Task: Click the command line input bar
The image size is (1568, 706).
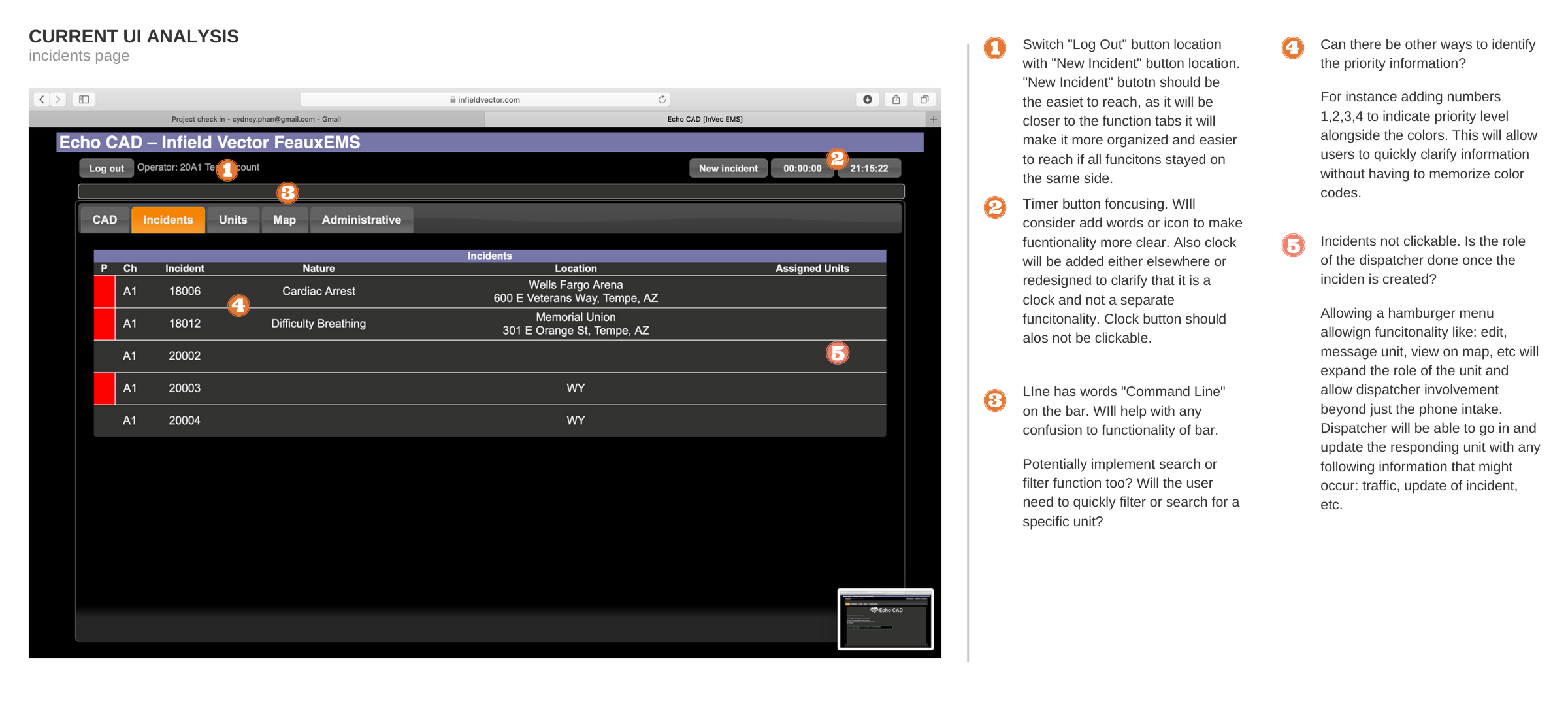Action: pos(490,192)
